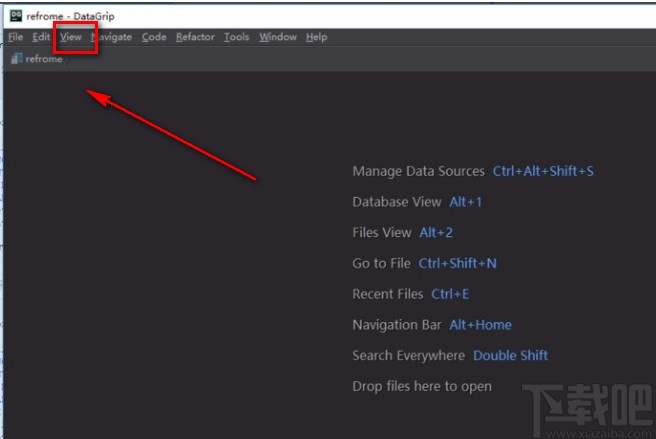Click the refrome project icon in the navigation bar
The image size is (656, 439).
(x=17, y=59)
